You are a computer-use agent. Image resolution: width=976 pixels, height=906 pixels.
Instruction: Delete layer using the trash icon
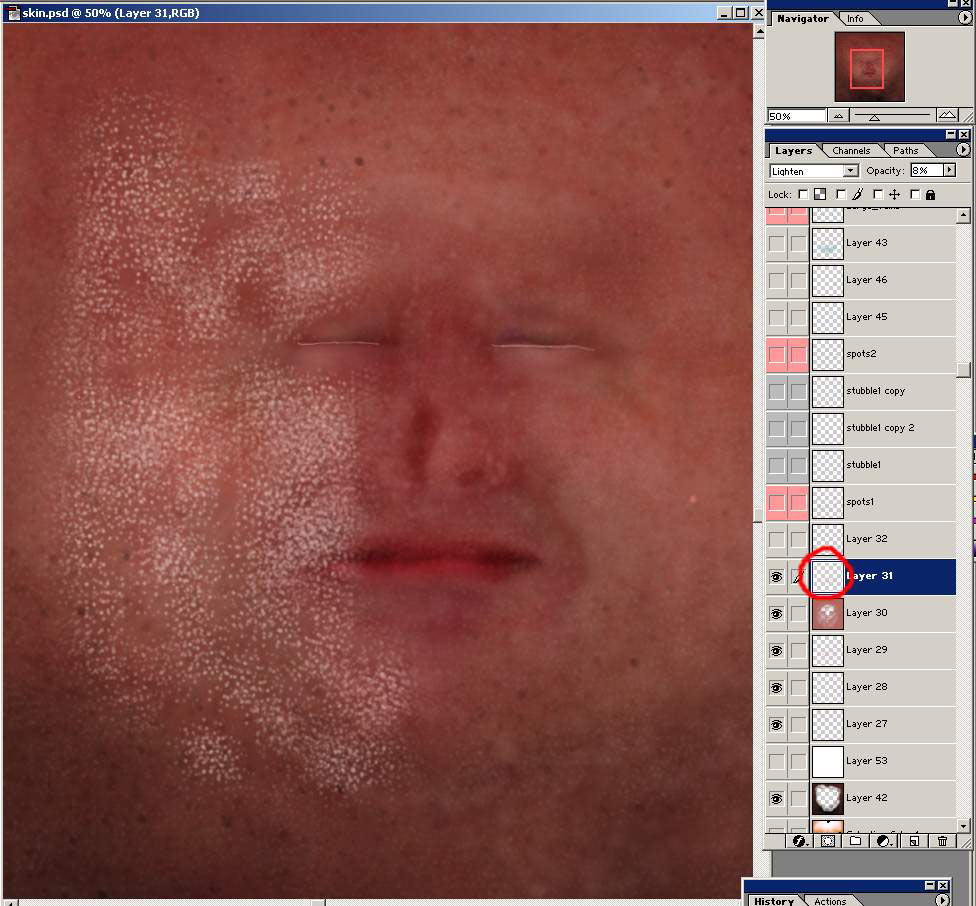942,841
